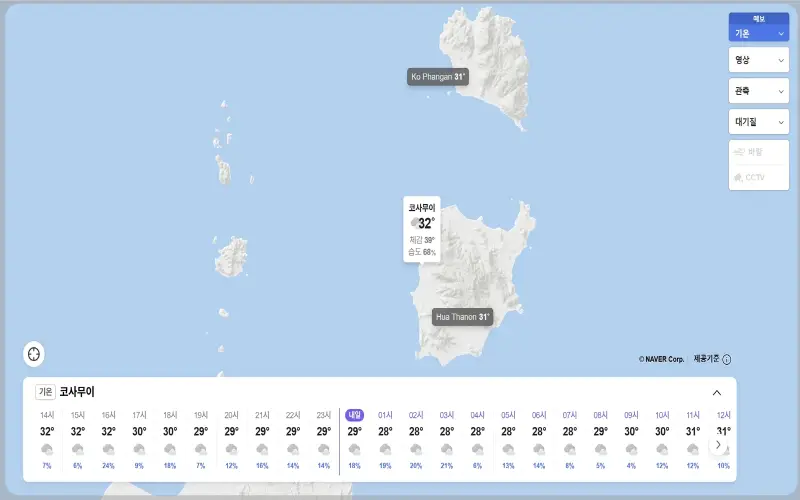Click the 체감 39° feels-like text
This screenshot has height=500, width=800.
(422, 240)
